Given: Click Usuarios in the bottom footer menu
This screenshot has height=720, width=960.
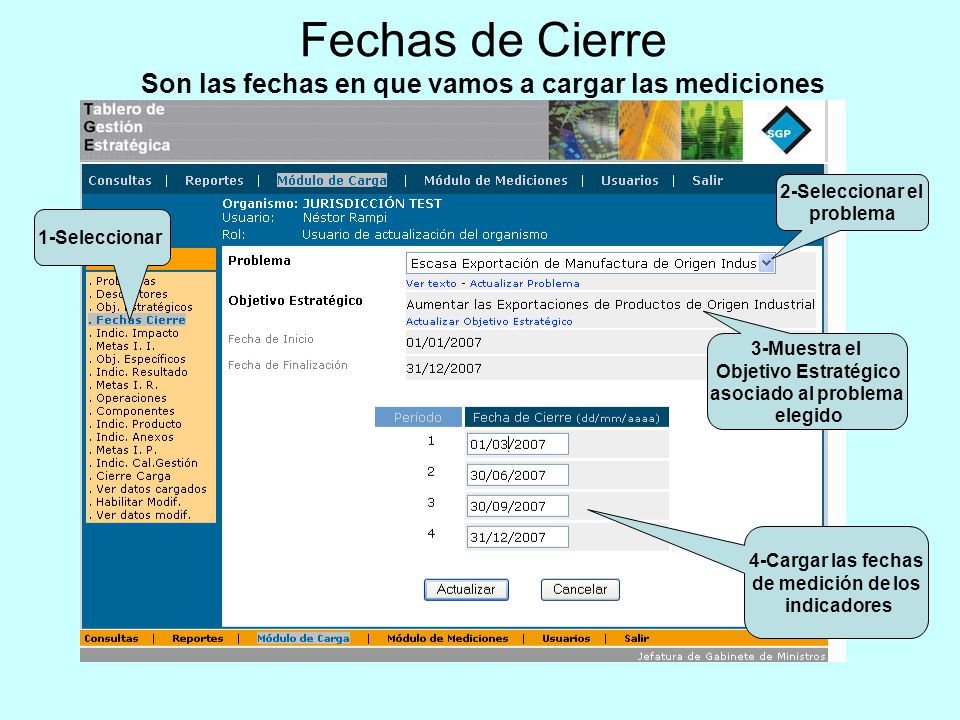Looking at the screenshot, I should (x=566, y=638).
